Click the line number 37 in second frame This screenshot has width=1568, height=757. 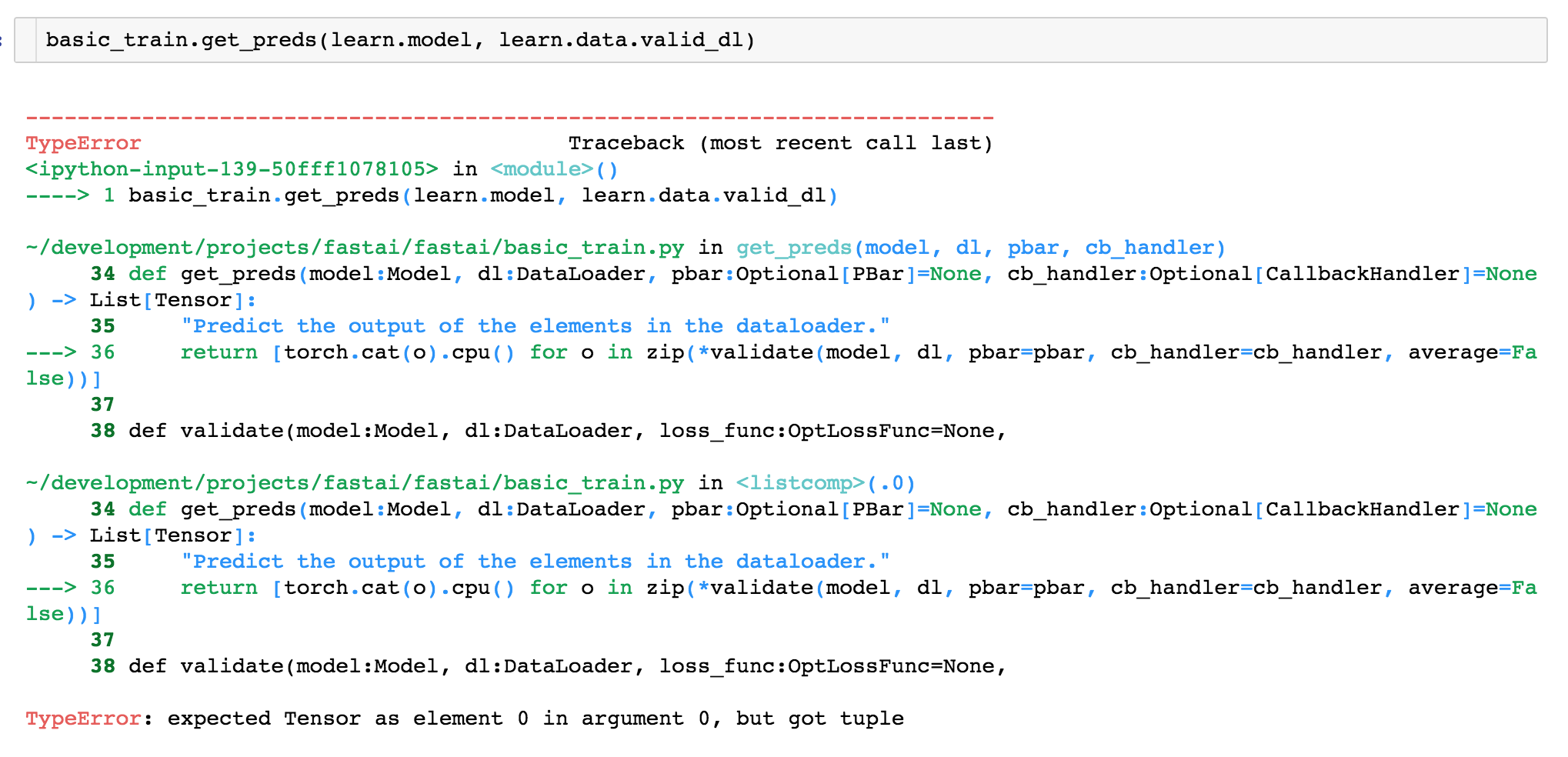[x=102, y=639]
